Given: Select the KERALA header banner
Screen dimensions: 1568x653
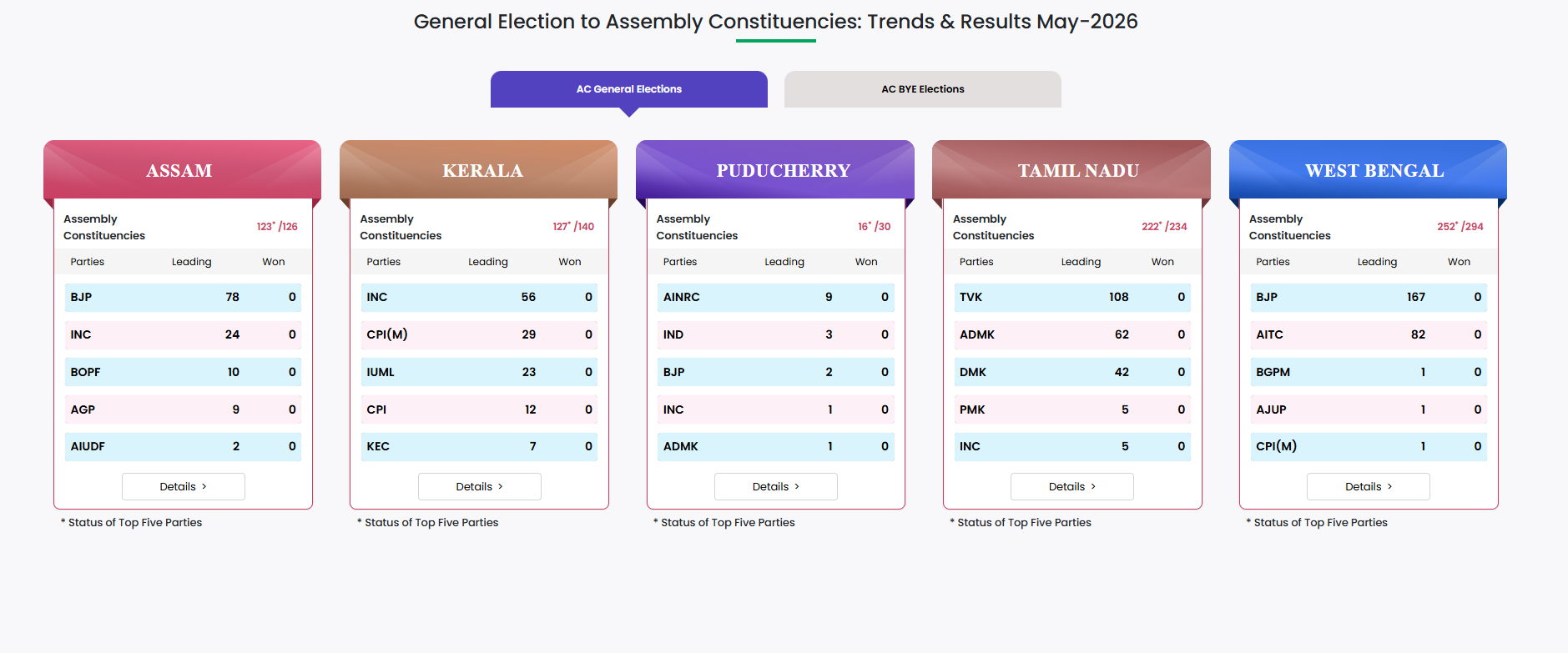Looking at the screenshot, I should [x=478, y=170].
